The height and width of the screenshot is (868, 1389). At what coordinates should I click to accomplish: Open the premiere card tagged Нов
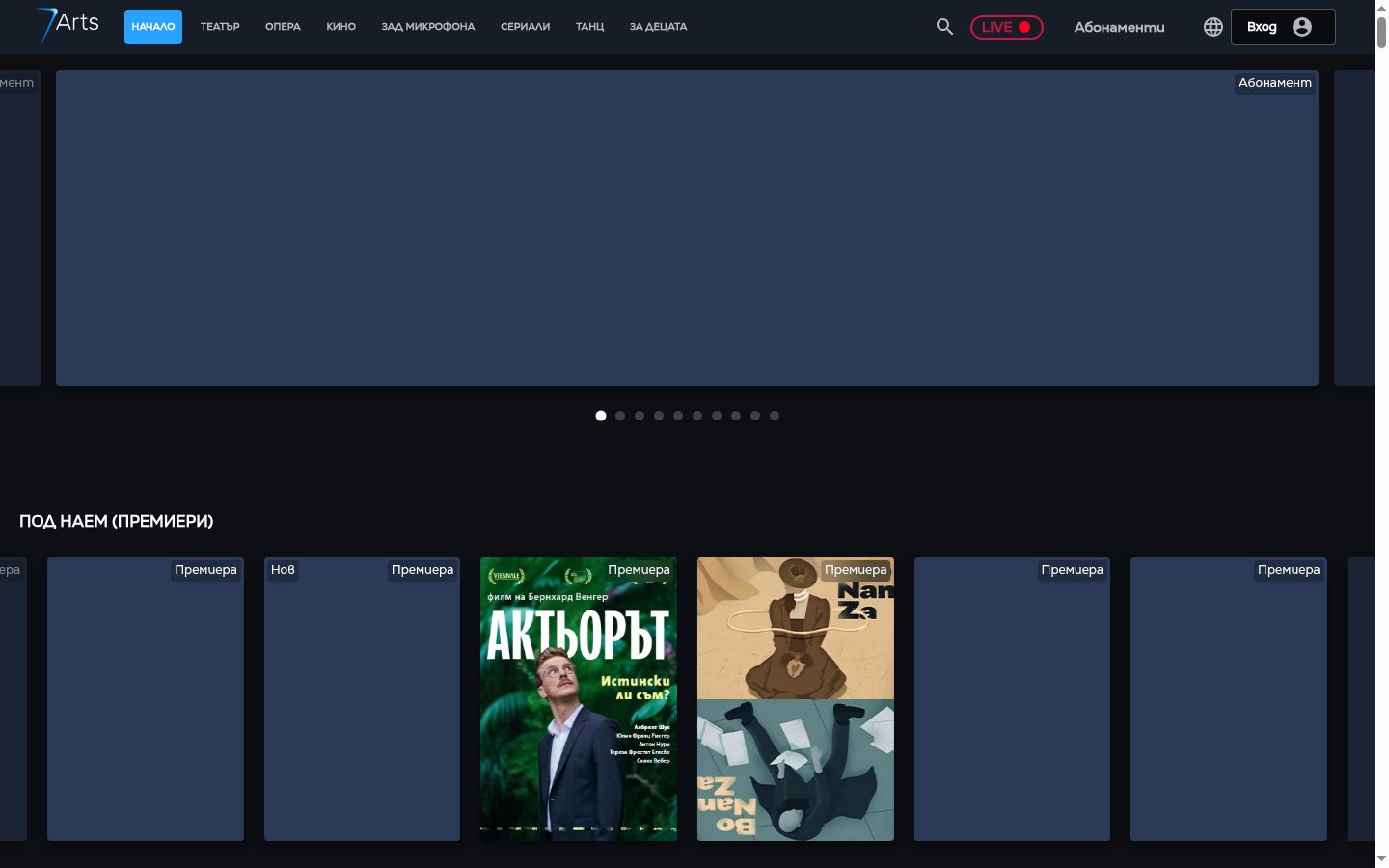[362, 699]
